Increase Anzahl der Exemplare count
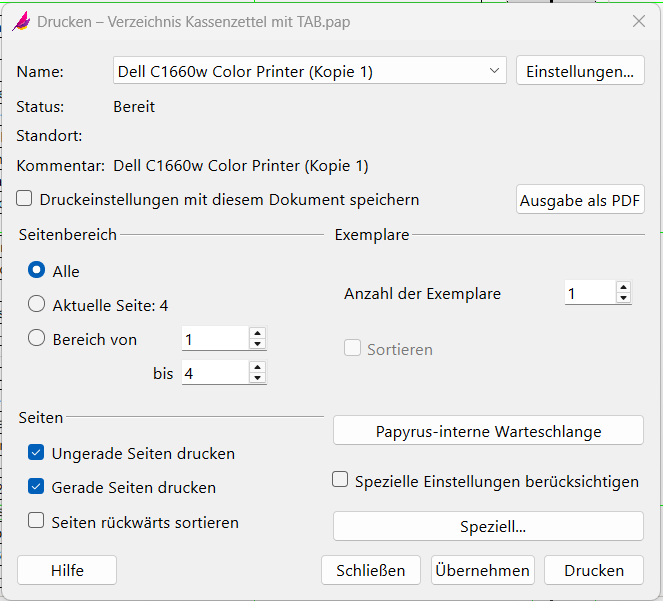This screenshot has height=601, width=663. pyautogui.click(x=623, y=288)
